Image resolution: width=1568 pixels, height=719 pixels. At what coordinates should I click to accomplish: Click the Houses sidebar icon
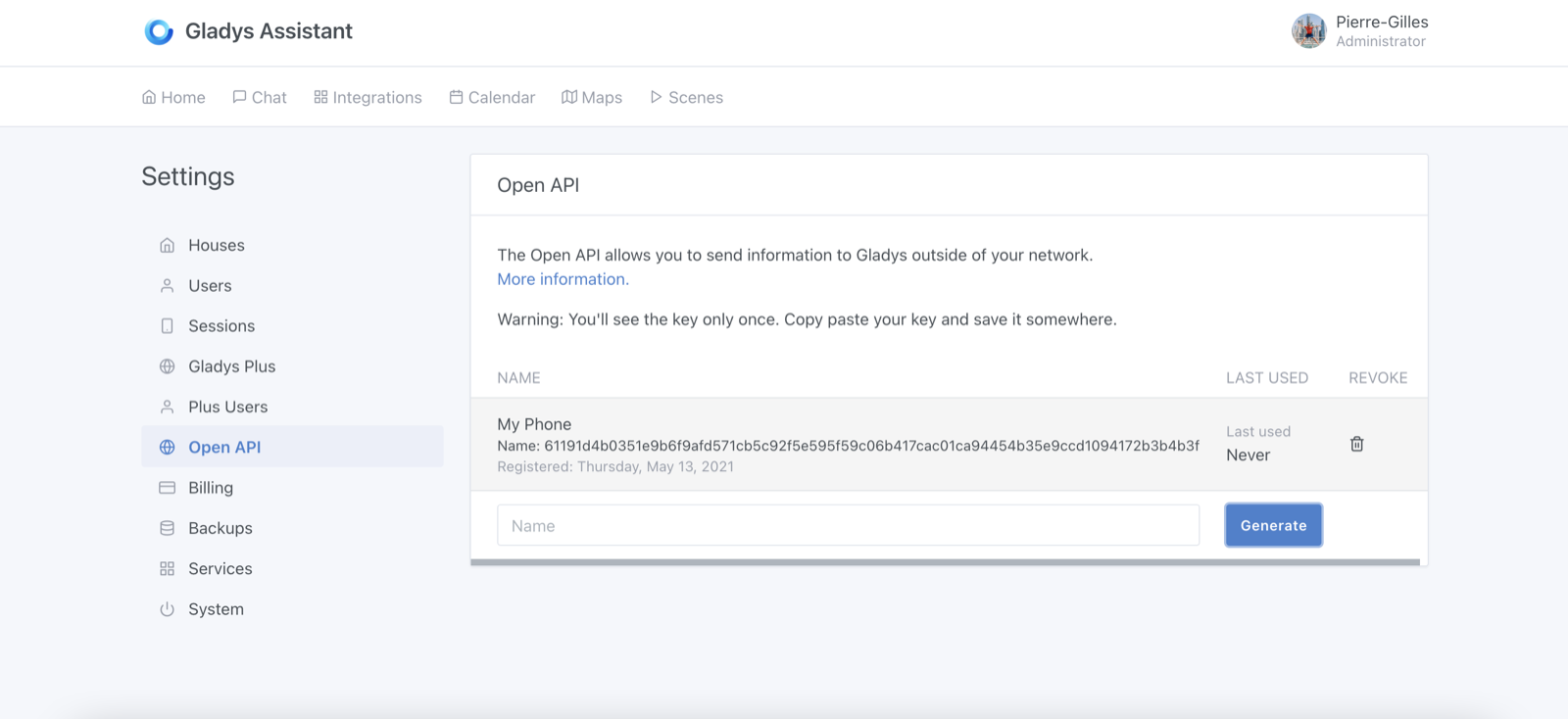(168, 245)
